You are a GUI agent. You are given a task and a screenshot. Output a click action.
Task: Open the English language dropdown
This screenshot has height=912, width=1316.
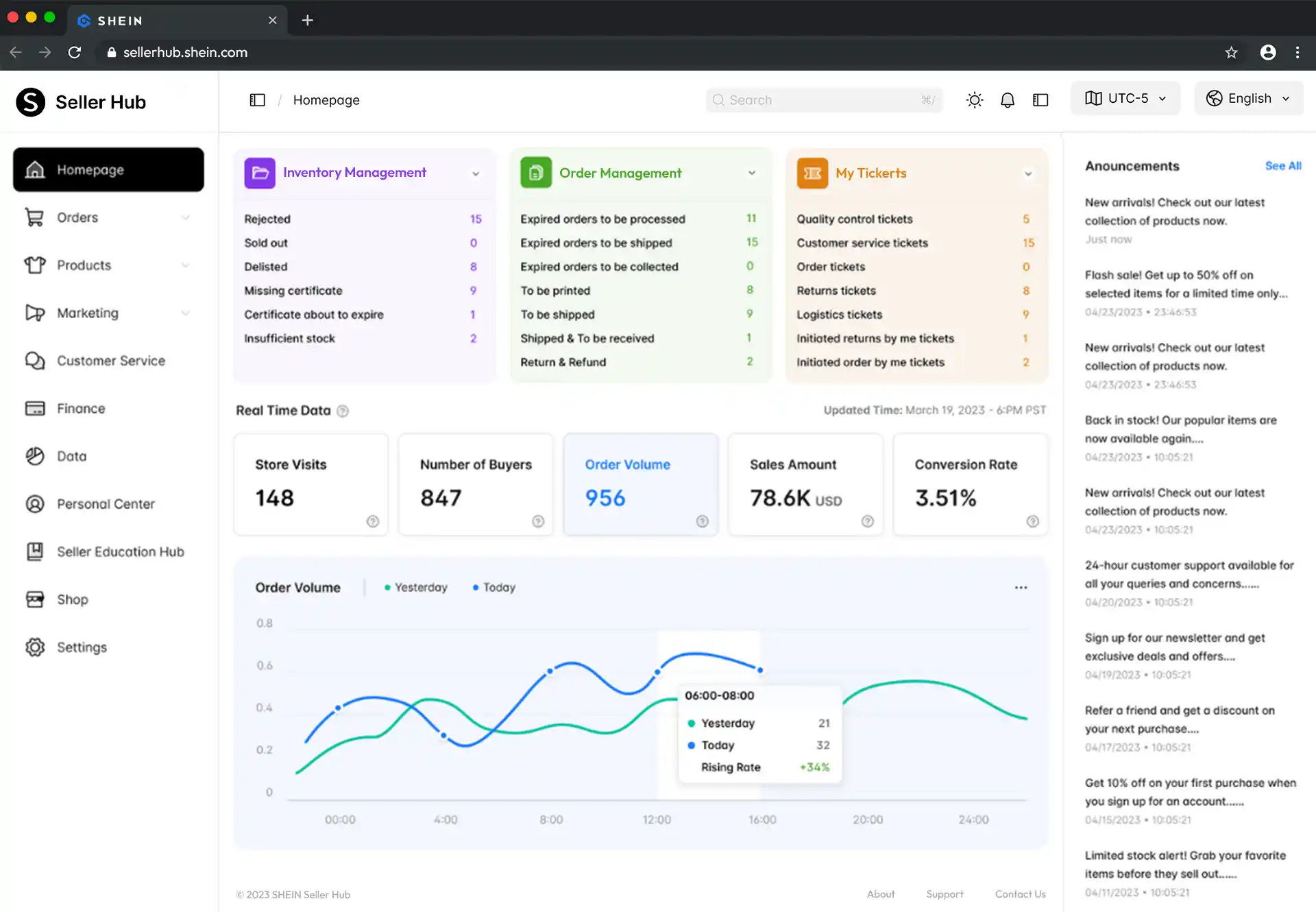[x=1248, y=99]
